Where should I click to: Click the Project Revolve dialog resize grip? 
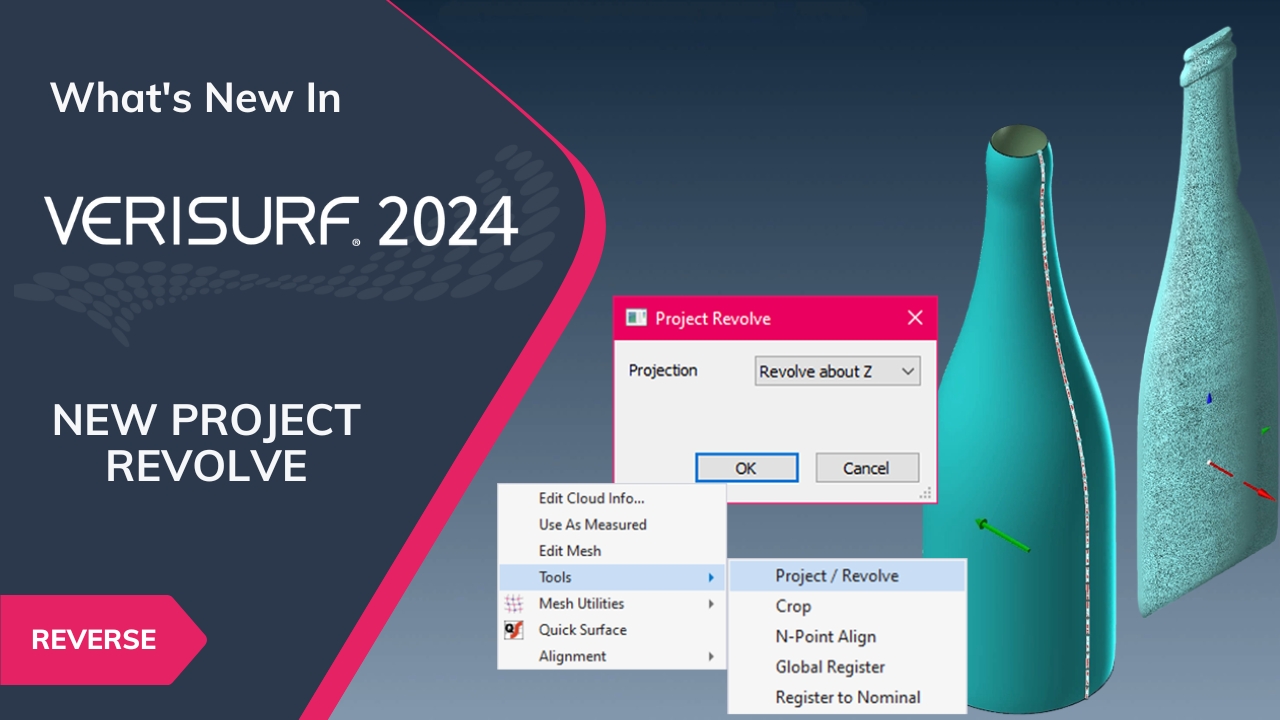click(x=926, y=492)
